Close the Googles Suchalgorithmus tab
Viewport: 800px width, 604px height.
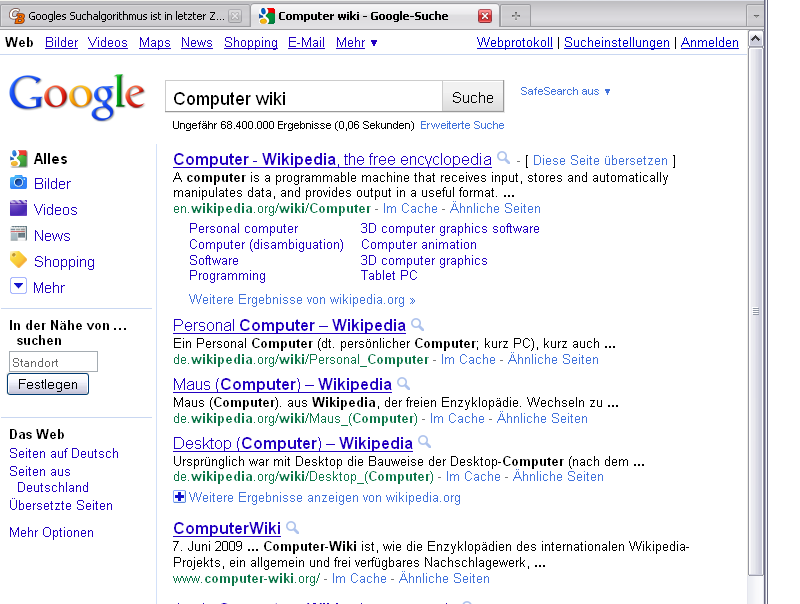click(235, 16)
